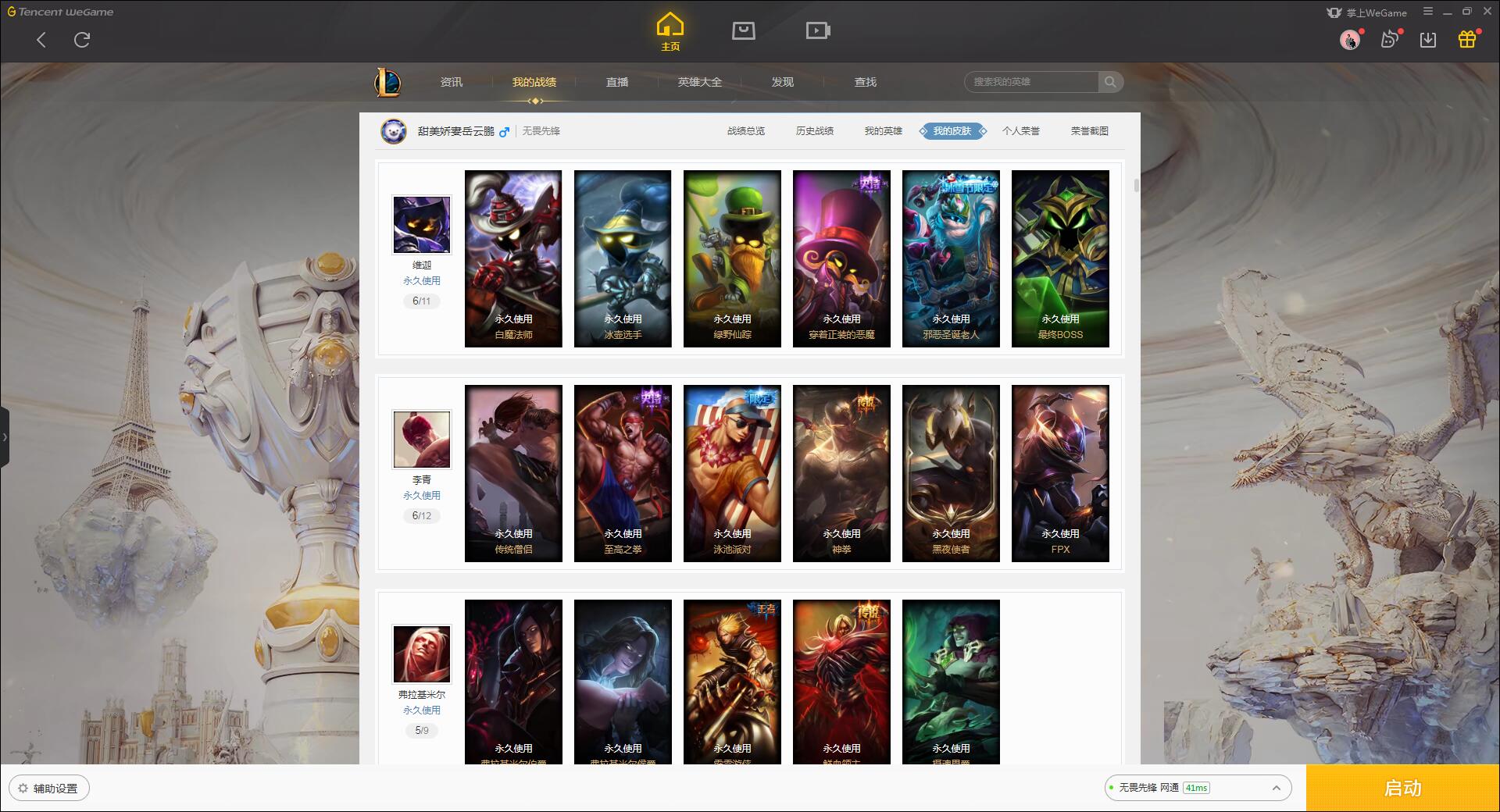Open 辅助设置 settings button
Viewport: 1500px width, 812px height.
pos(49,789)
